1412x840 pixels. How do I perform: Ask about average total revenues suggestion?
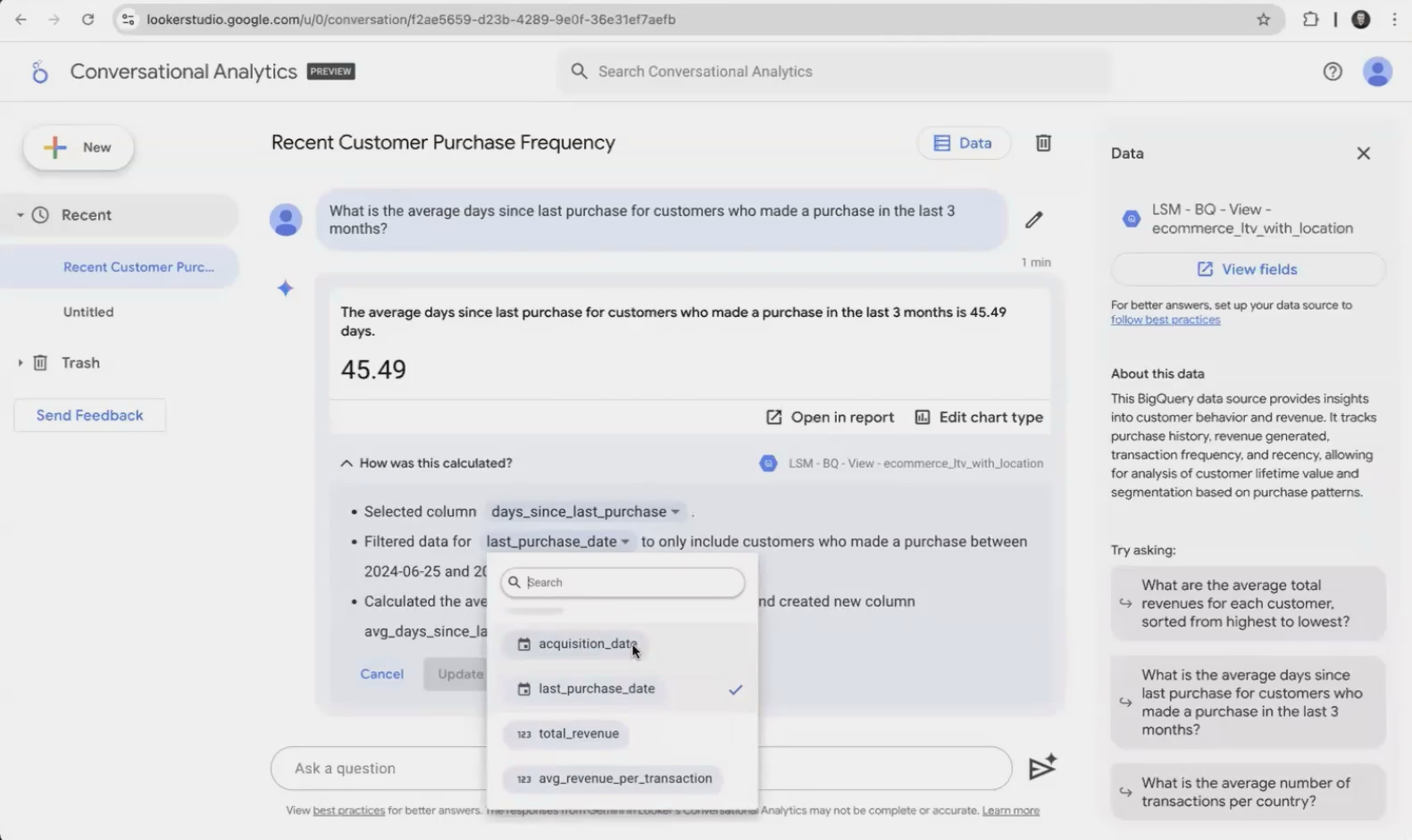click(x=1248, y=603)
